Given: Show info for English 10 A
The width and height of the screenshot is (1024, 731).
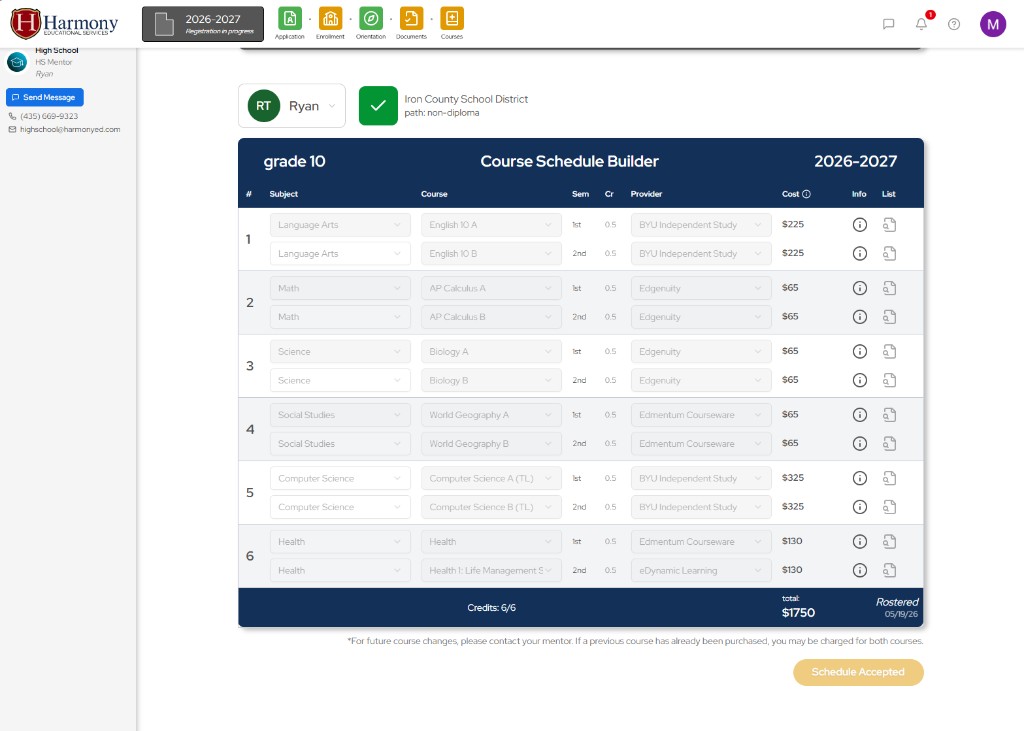Looking at the screenshot, I should tap(859, 225).
